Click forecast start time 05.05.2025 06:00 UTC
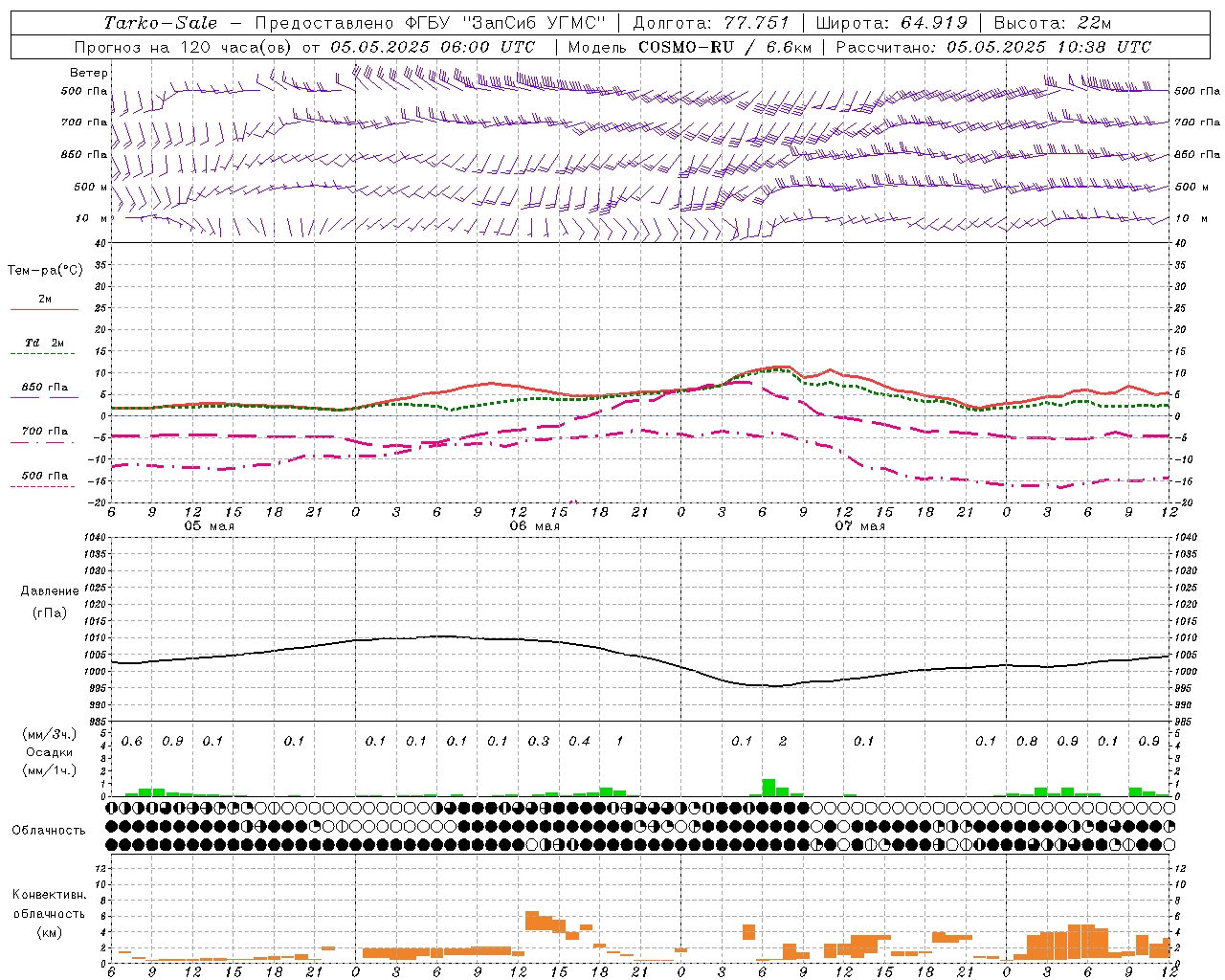This screenshot has width=1225, height=980. 433,47
